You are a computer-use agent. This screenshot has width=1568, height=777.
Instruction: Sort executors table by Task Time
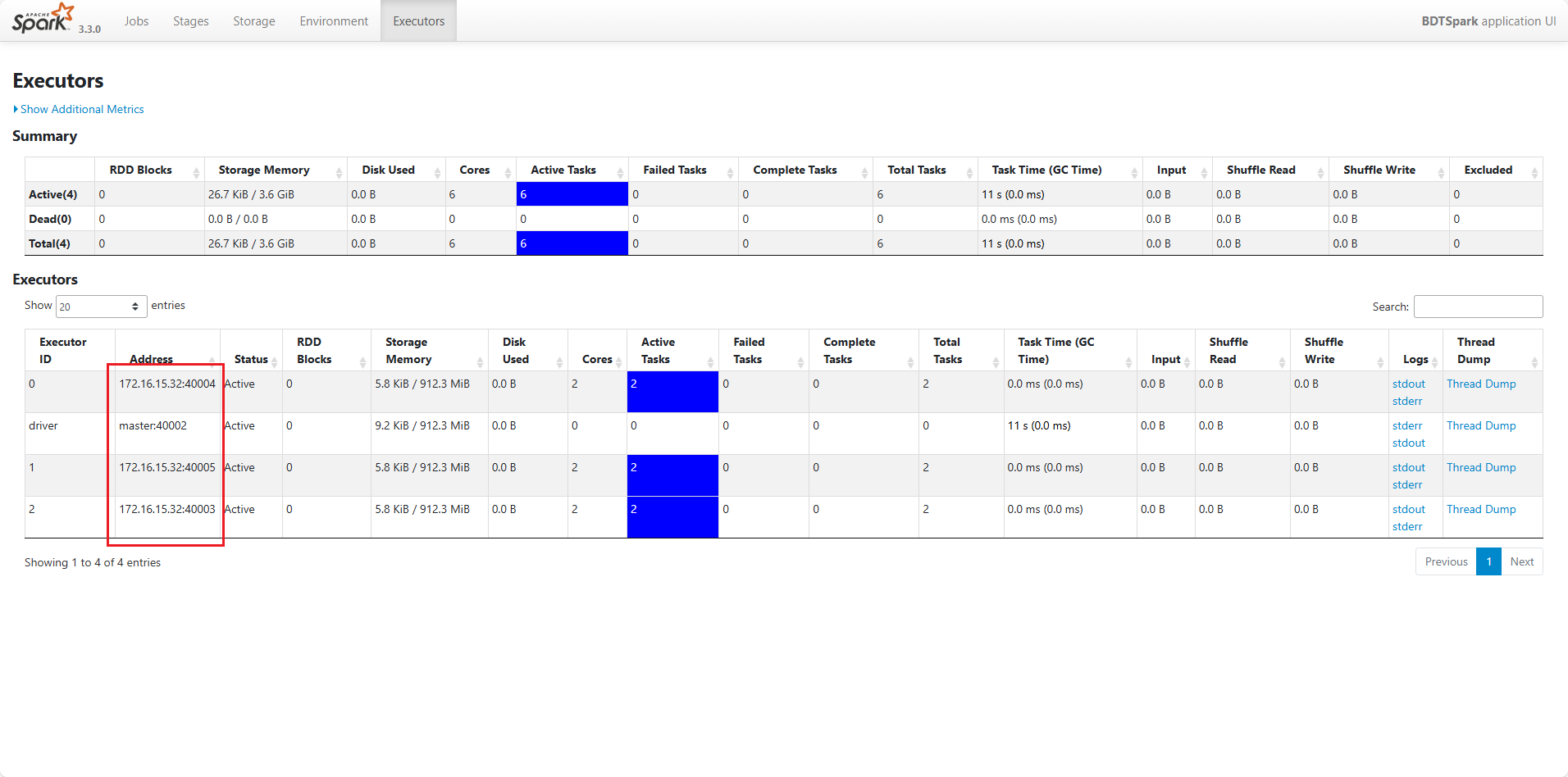coord(1070,351)
